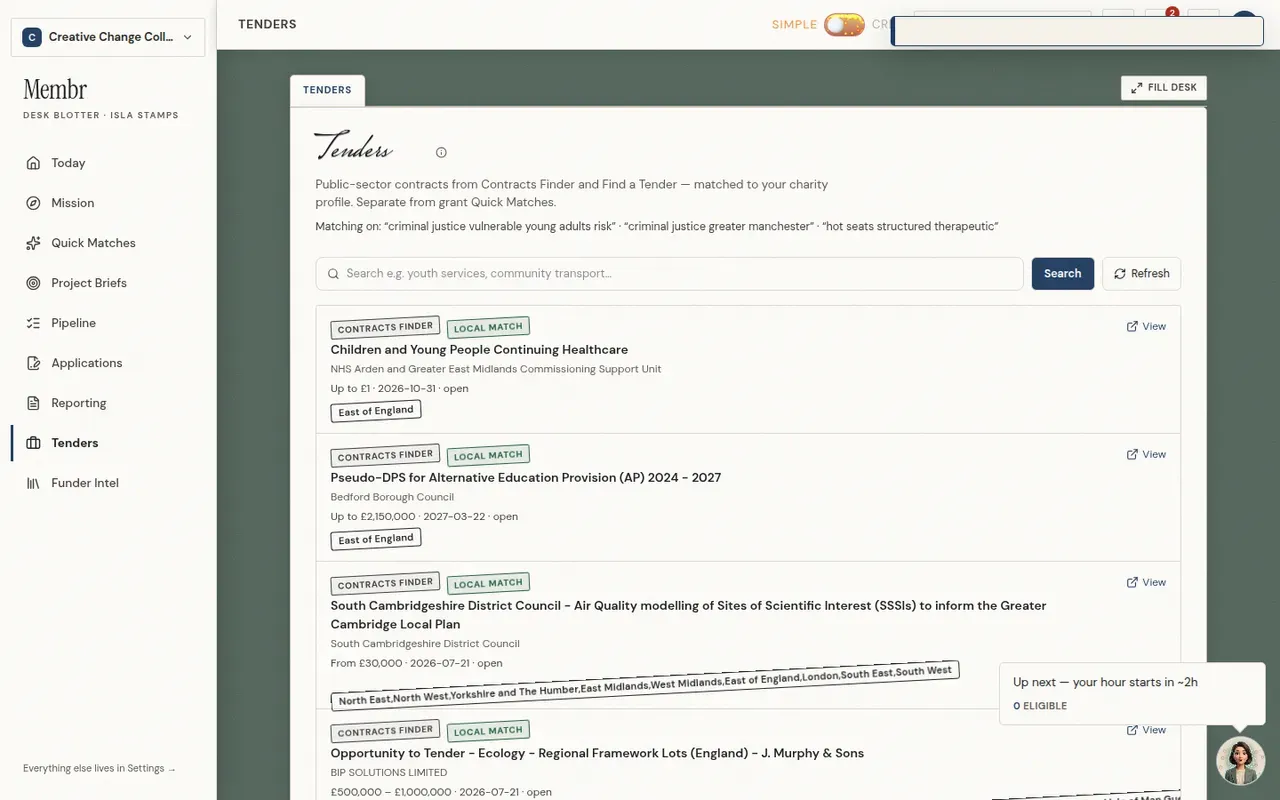Click East of England tag under Bedford Borough Council
Viewport: 1280px width, 800px height.
coord(376,539)
